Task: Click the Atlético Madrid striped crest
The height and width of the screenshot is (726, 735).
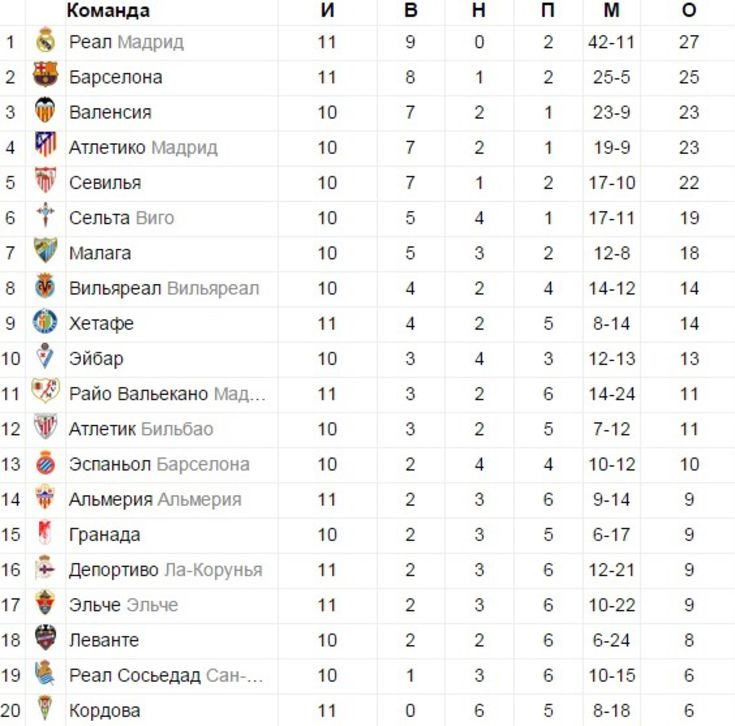Action: click(x=45, y=145)
